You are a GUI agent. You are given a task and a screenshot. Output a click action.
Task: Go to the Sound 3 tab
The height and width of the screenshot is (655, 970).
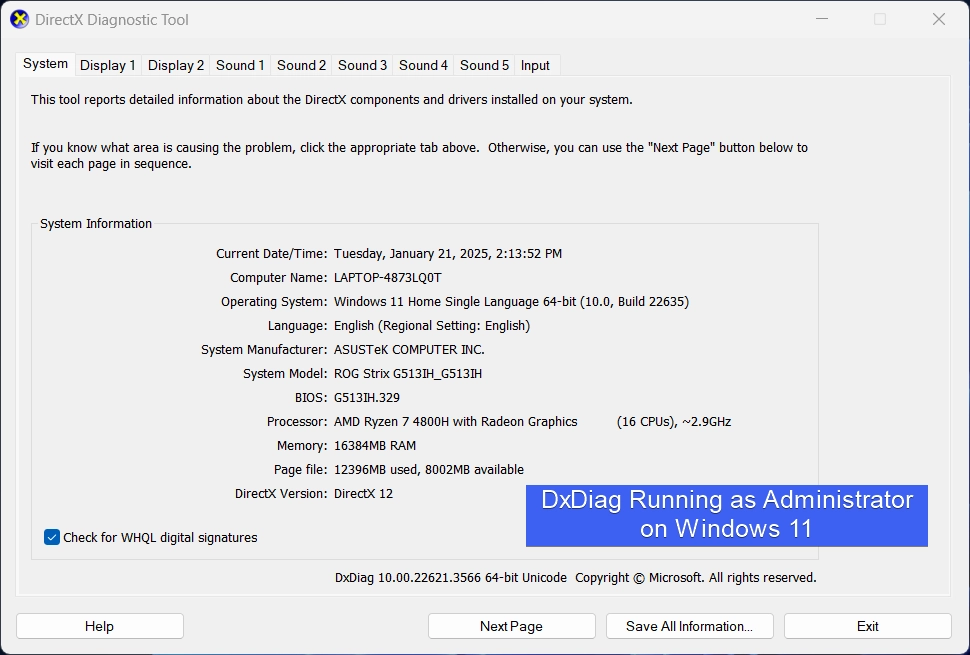(363, 65)
